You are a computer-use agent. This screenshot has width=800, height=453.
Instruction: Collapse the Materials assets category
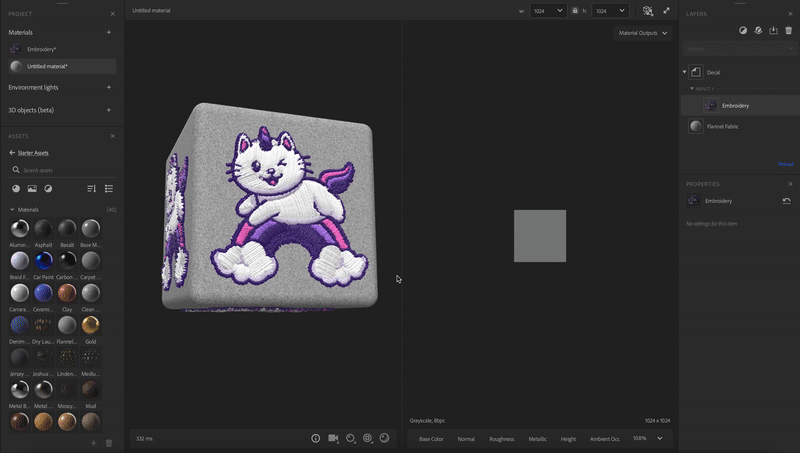[x=12, y=210]
